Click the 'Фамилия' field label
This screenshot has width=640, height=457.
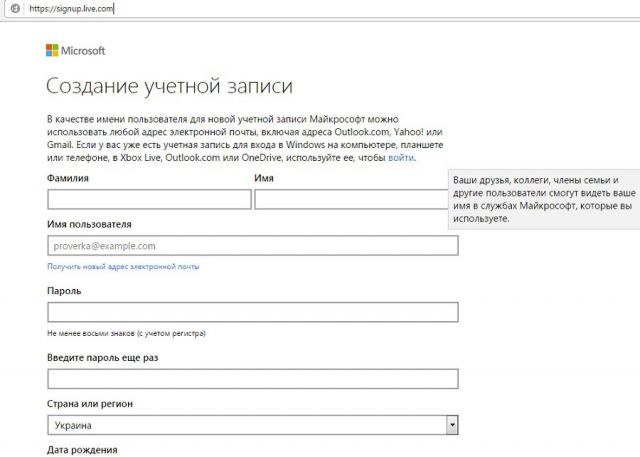[x=68, y=178]
